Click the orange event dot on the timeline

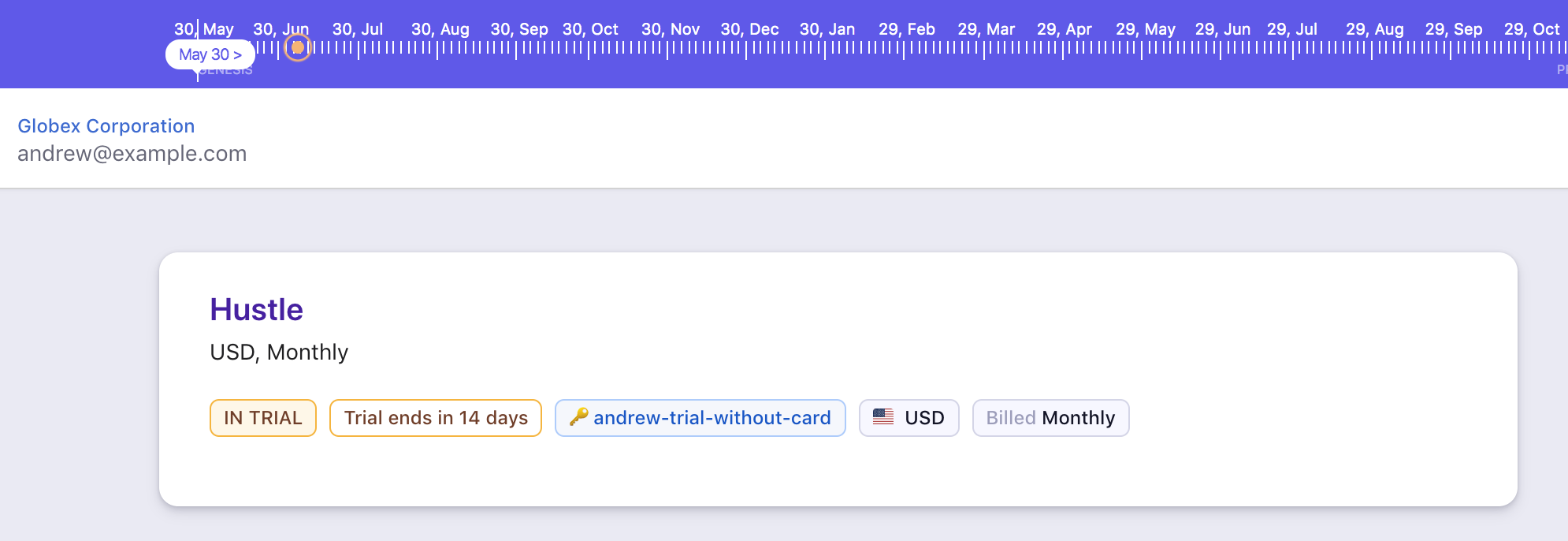coord(297,48)
